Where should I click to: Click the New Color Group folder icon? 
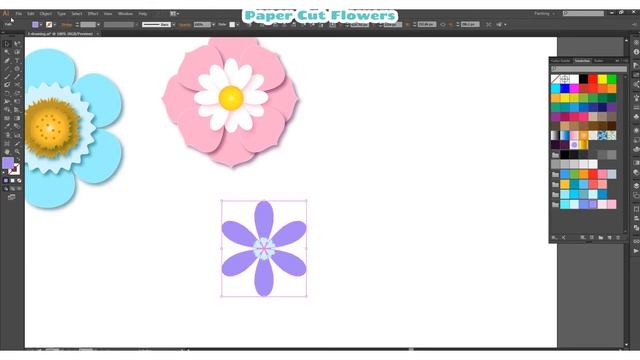click(601, 238)
